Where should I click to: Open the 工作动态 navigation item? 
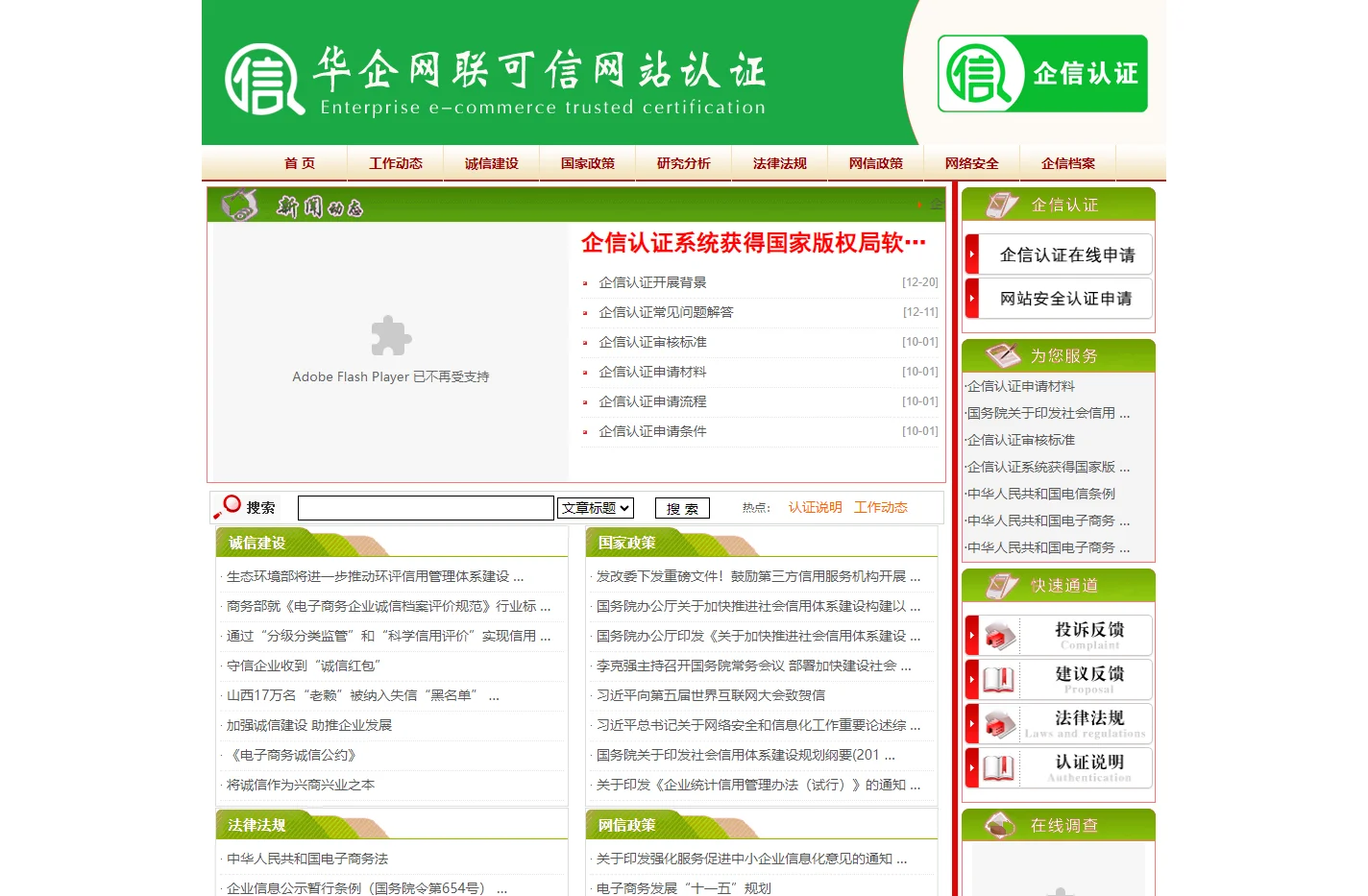396,163
